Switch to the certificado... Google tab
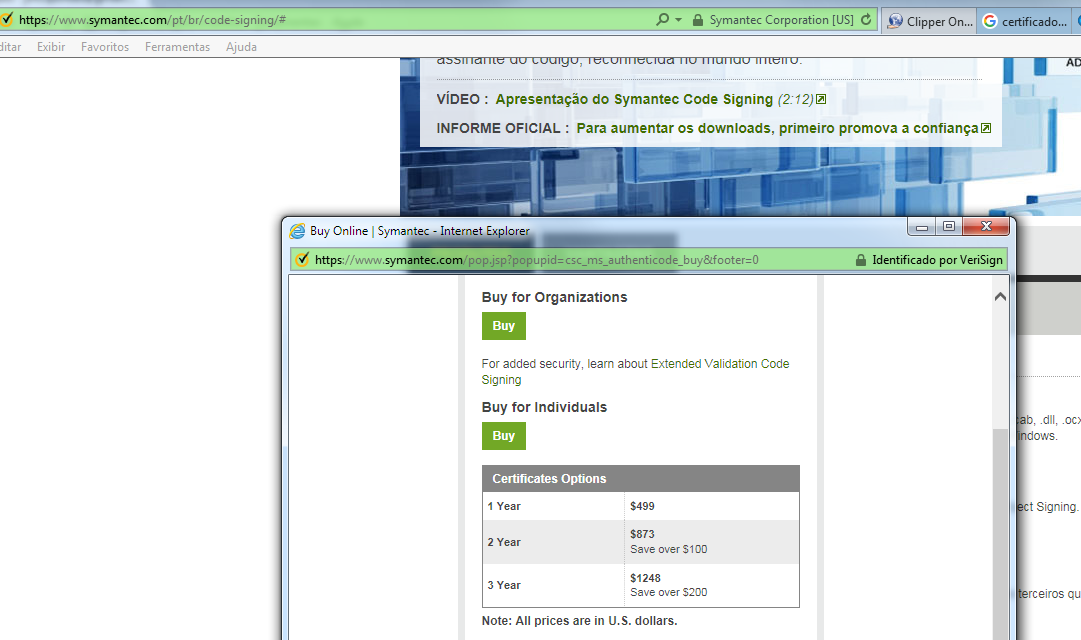The height and width of the screenshot is (640, 1081). point(1024,21)
